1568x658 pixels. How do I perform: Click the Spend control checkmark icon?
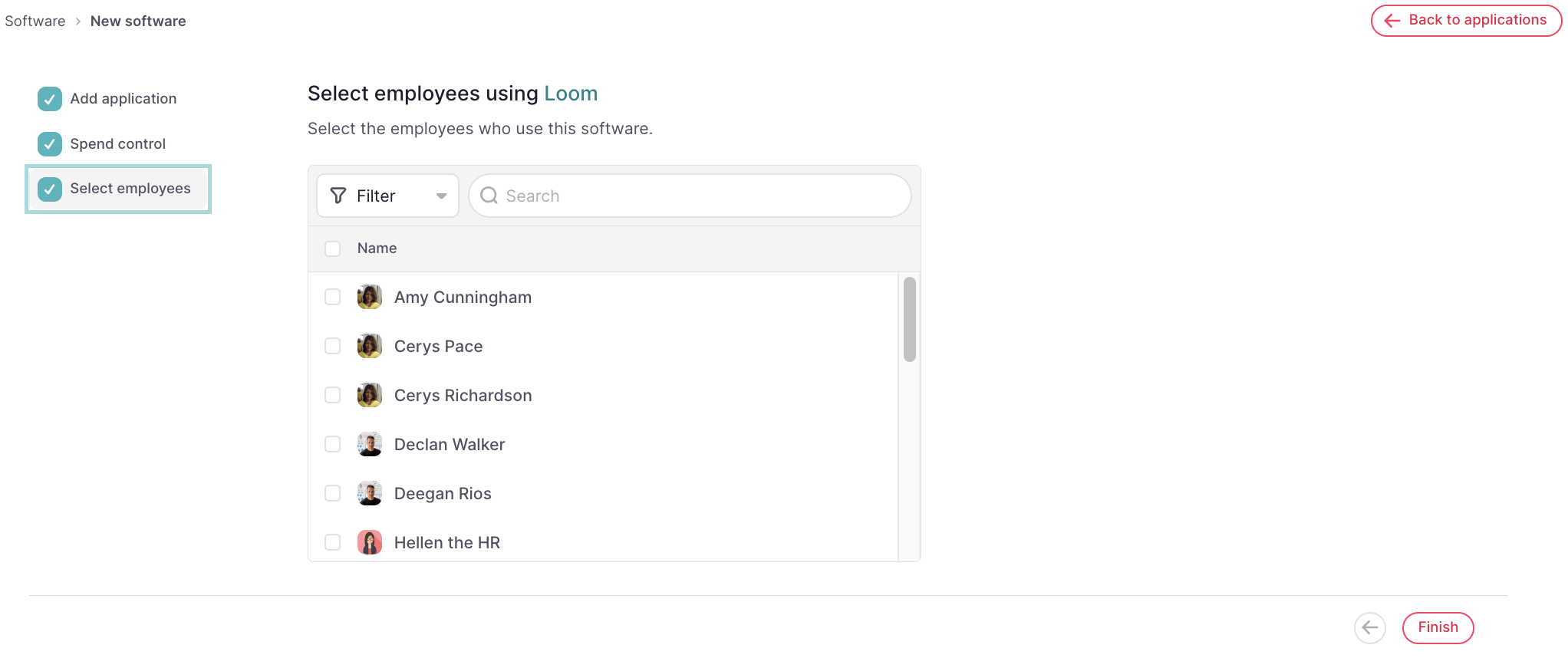50,143
